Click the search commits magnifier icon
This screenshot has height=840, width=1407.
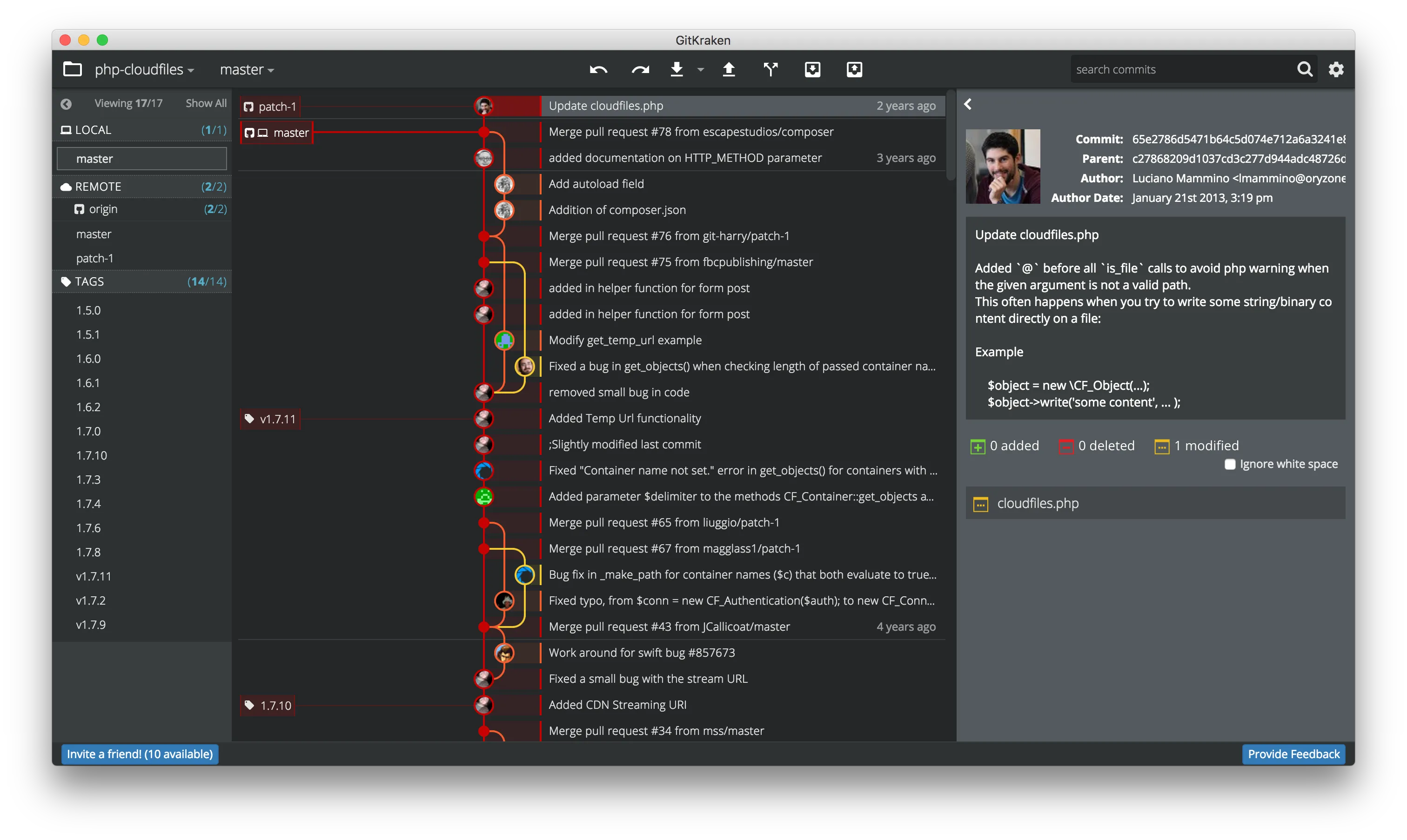point(1304,69)
